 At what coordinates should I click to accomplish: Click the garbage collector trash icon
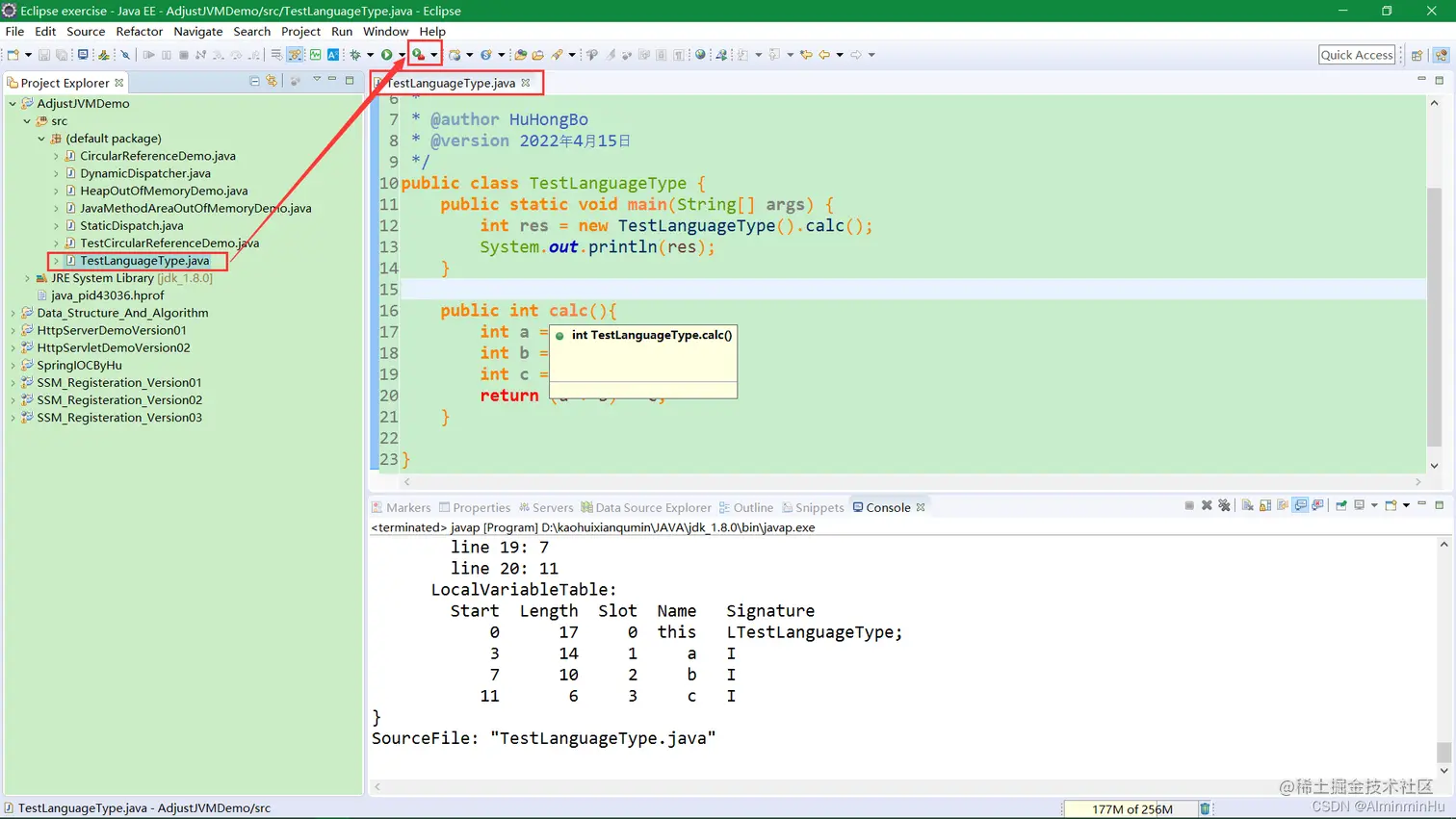(x=1205, y=808)
